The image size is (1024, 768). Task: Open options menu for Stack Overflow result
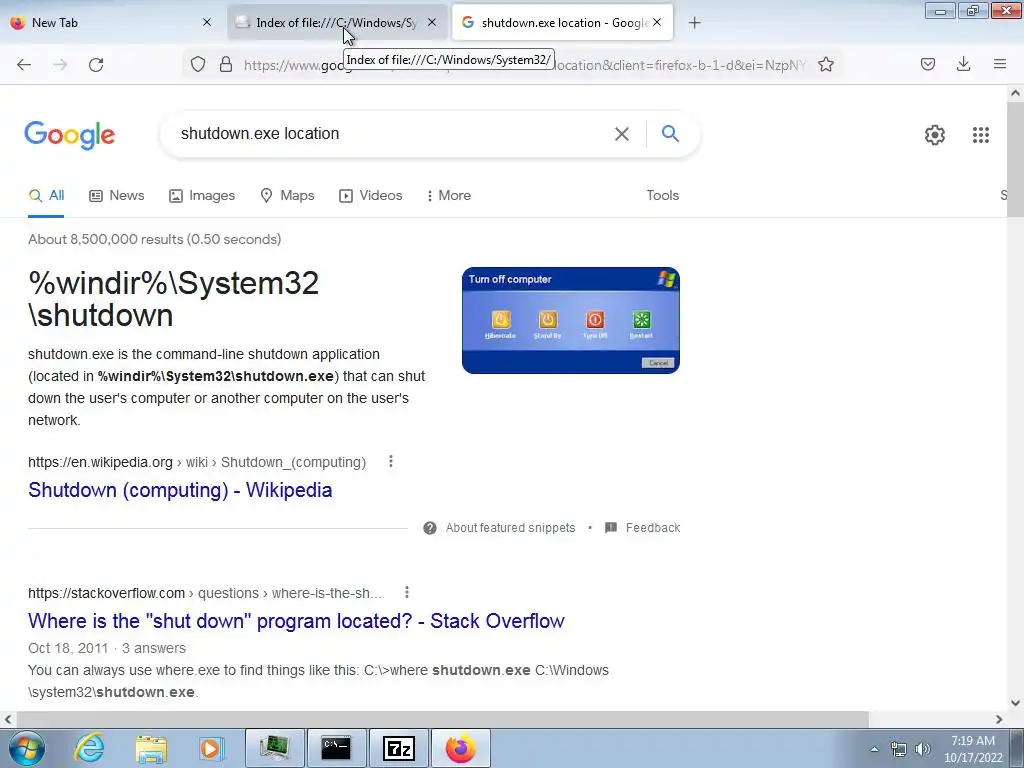coord(407,592)
